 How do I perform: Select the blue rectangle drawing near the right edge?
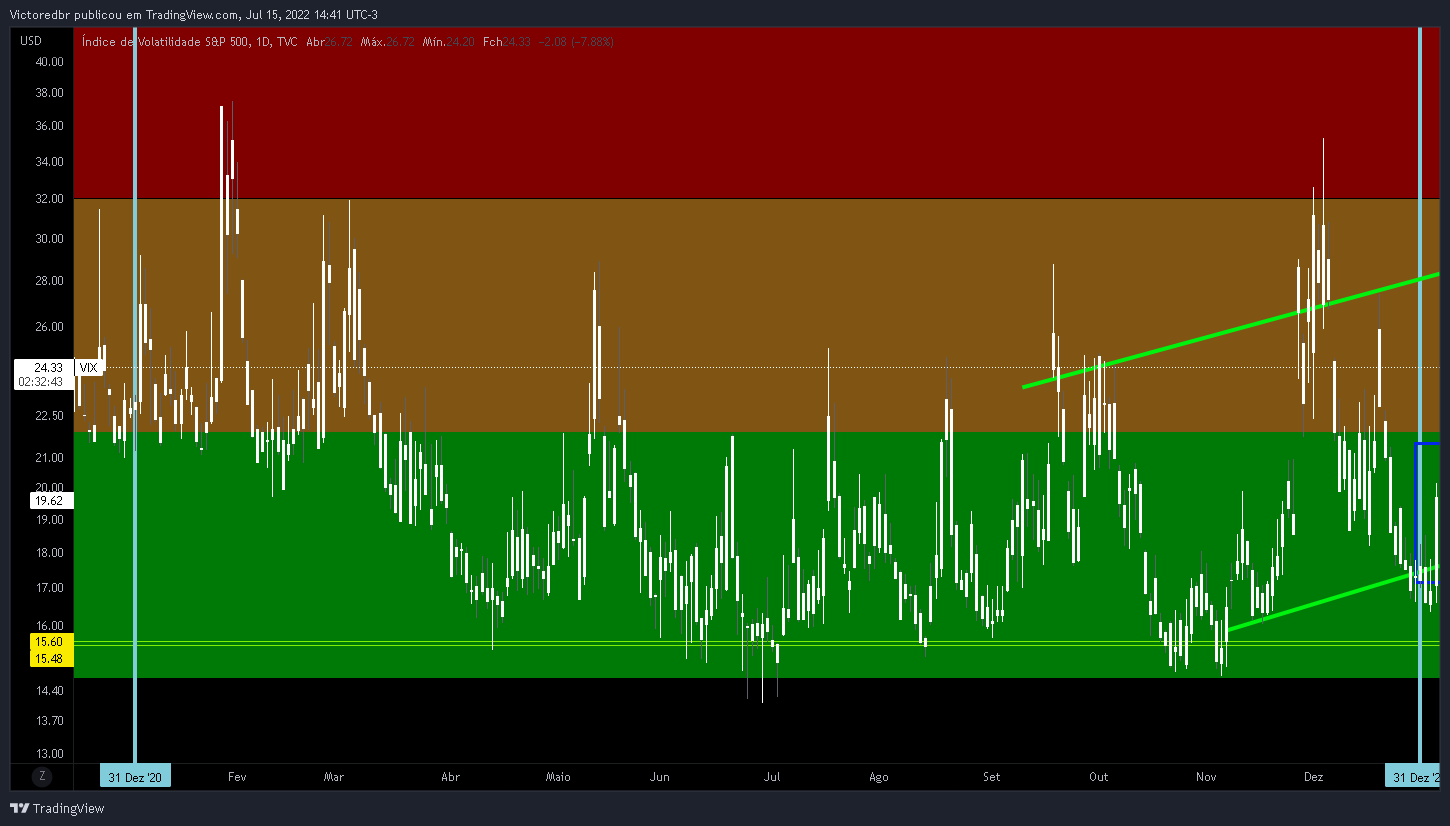(x=1427, y=512)
